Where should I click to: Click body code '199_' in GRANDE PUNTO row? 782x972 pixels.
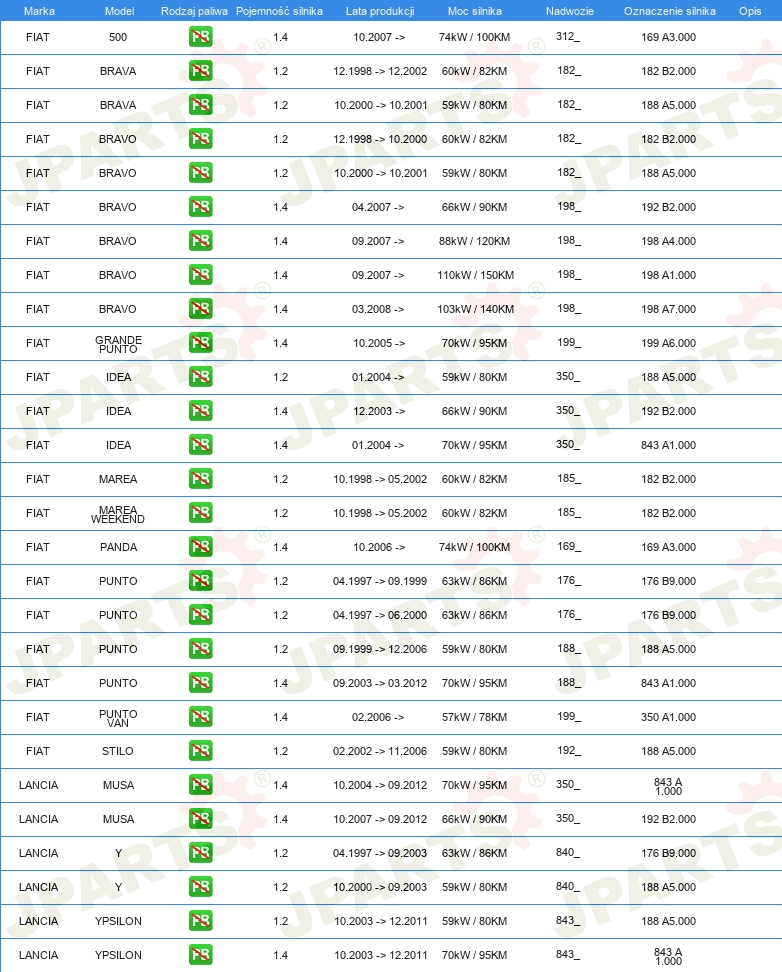[x=569, y=343]
